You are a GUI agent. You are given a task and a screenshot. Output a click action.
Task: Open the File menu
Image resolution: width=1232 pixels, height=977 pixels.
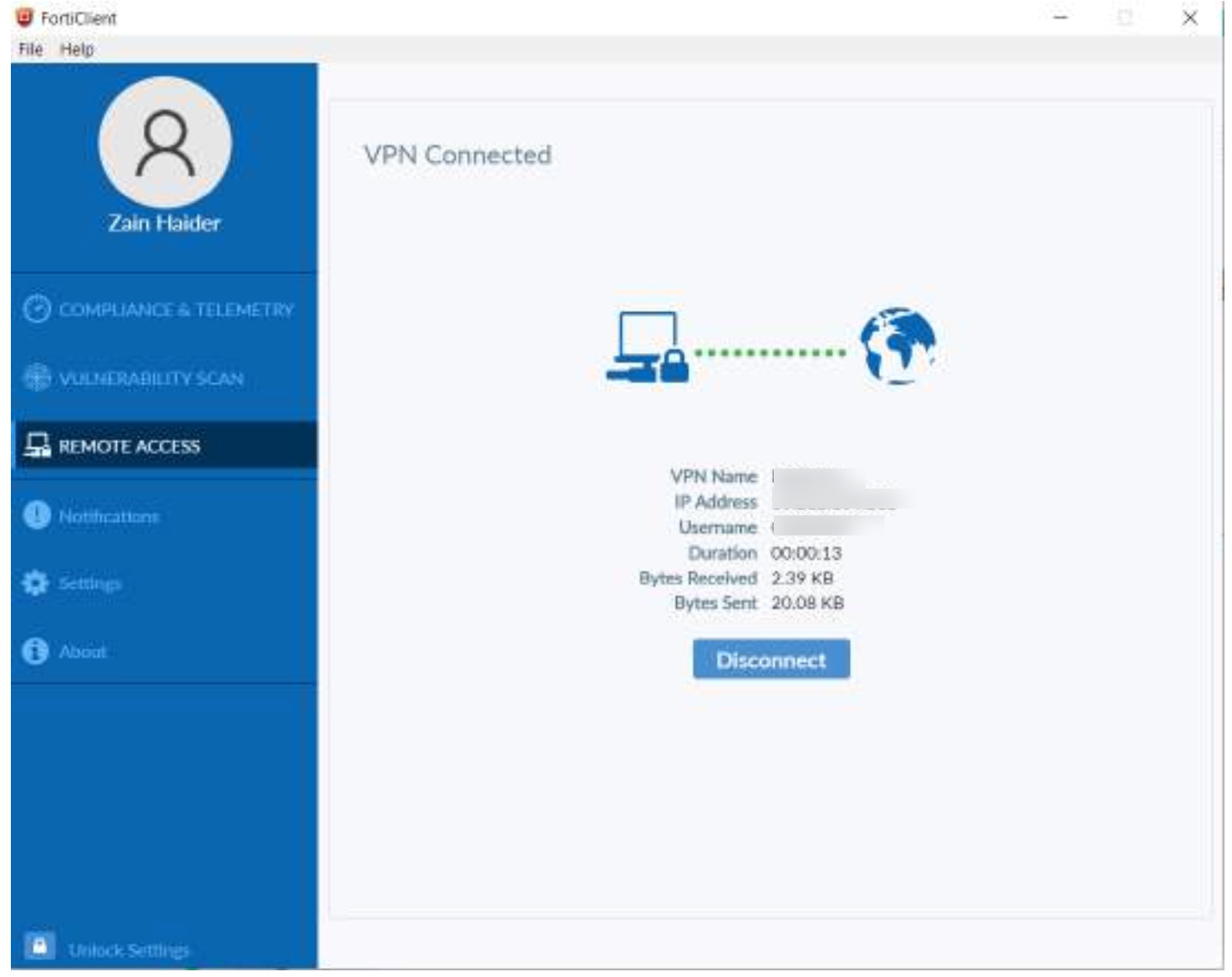point(30,49)
